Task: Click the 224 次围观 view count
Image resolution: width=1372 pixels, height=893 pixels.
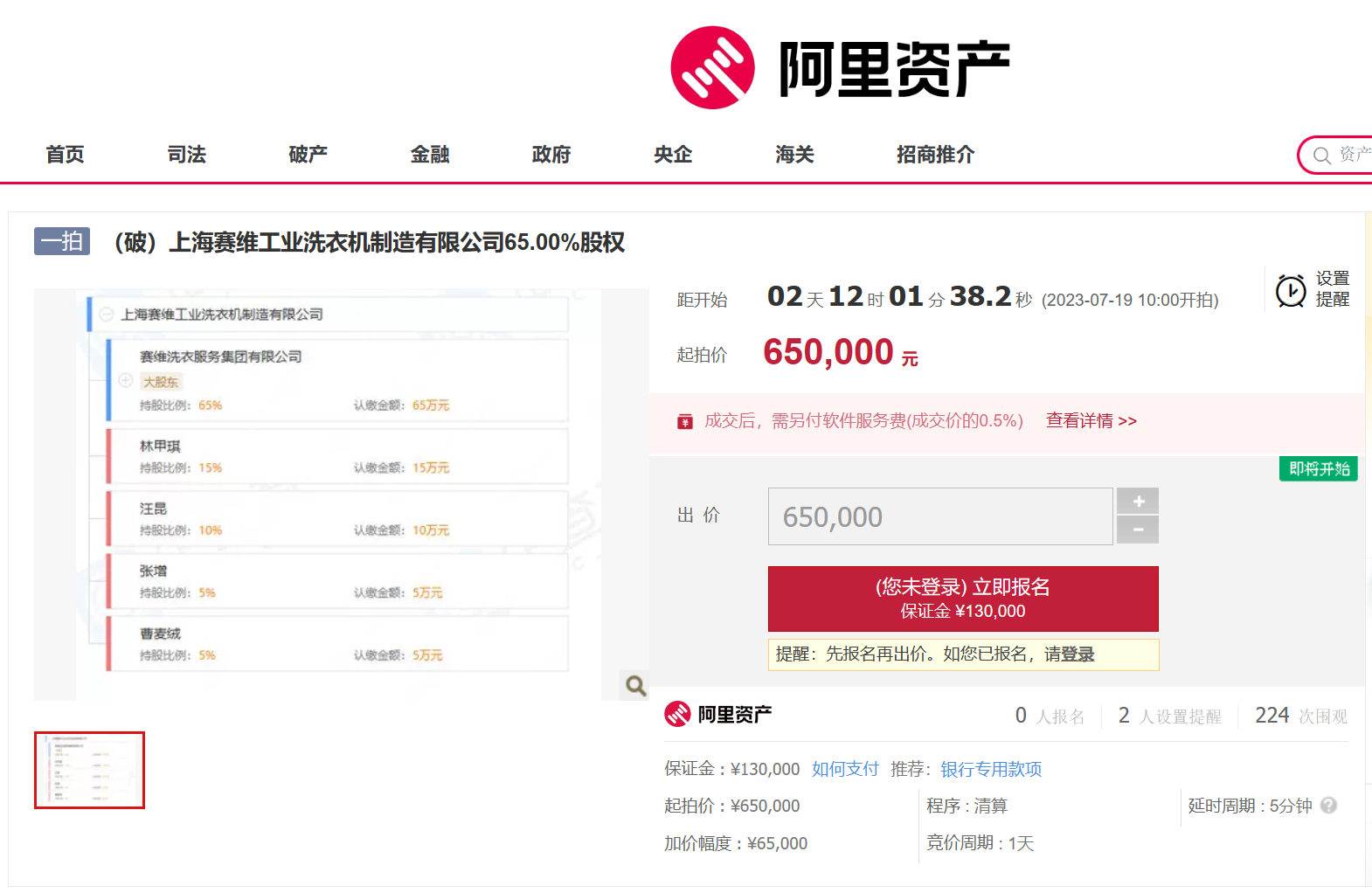Action: tap(1301, 716)
